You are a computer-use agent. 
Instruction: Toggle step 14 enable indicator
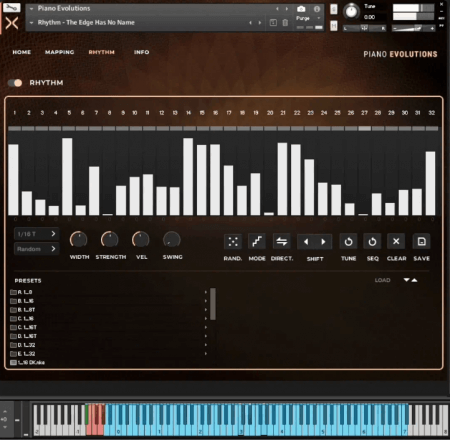[190, 128]
